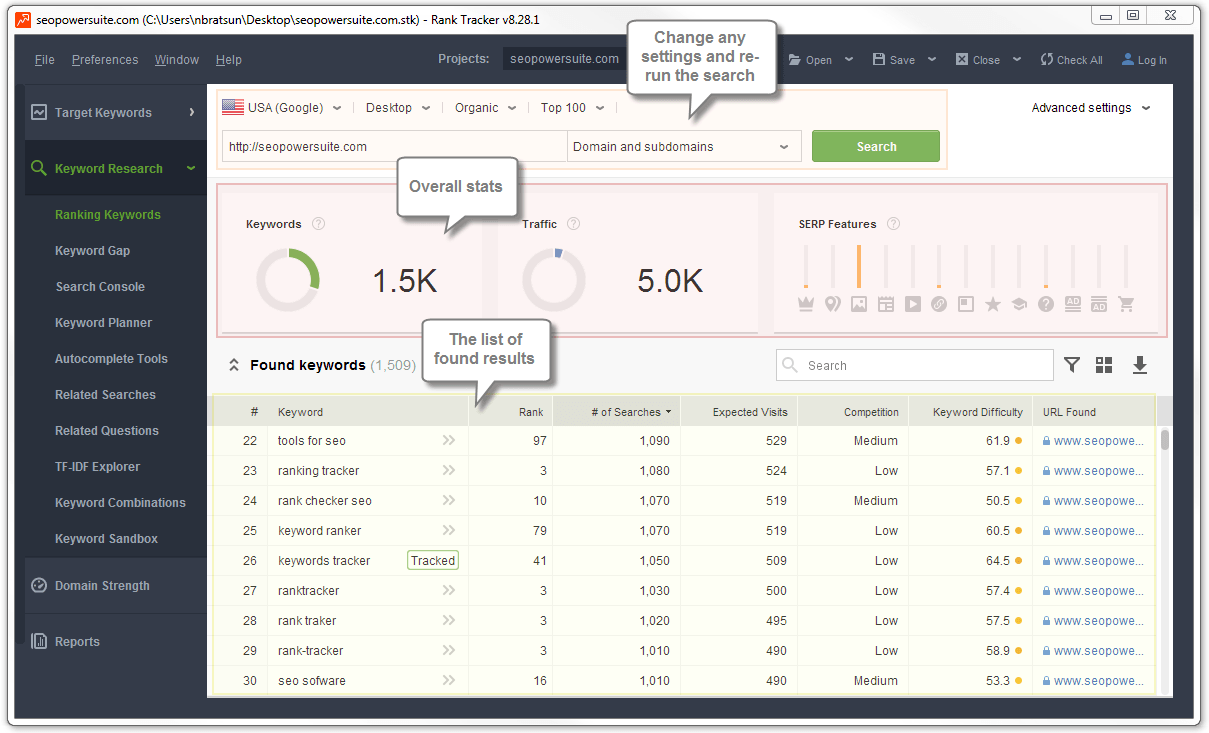Screen dimensions: 1209x733
Task: Open the 'Domain and subdomains' dropdown
Action: [684, 146]
